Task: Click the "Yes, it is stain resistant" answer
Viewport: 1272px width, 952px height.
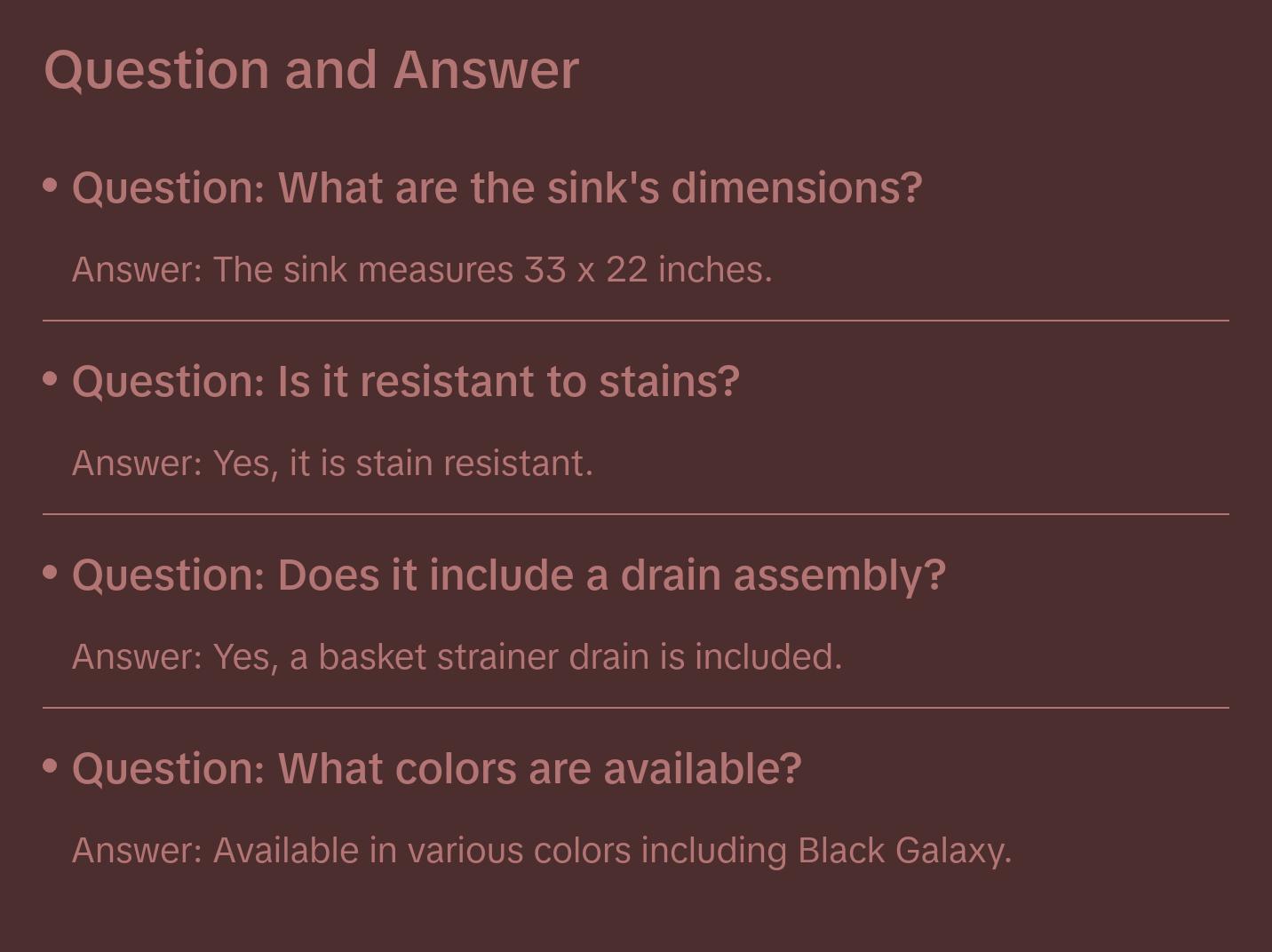Action: point(332,464)
